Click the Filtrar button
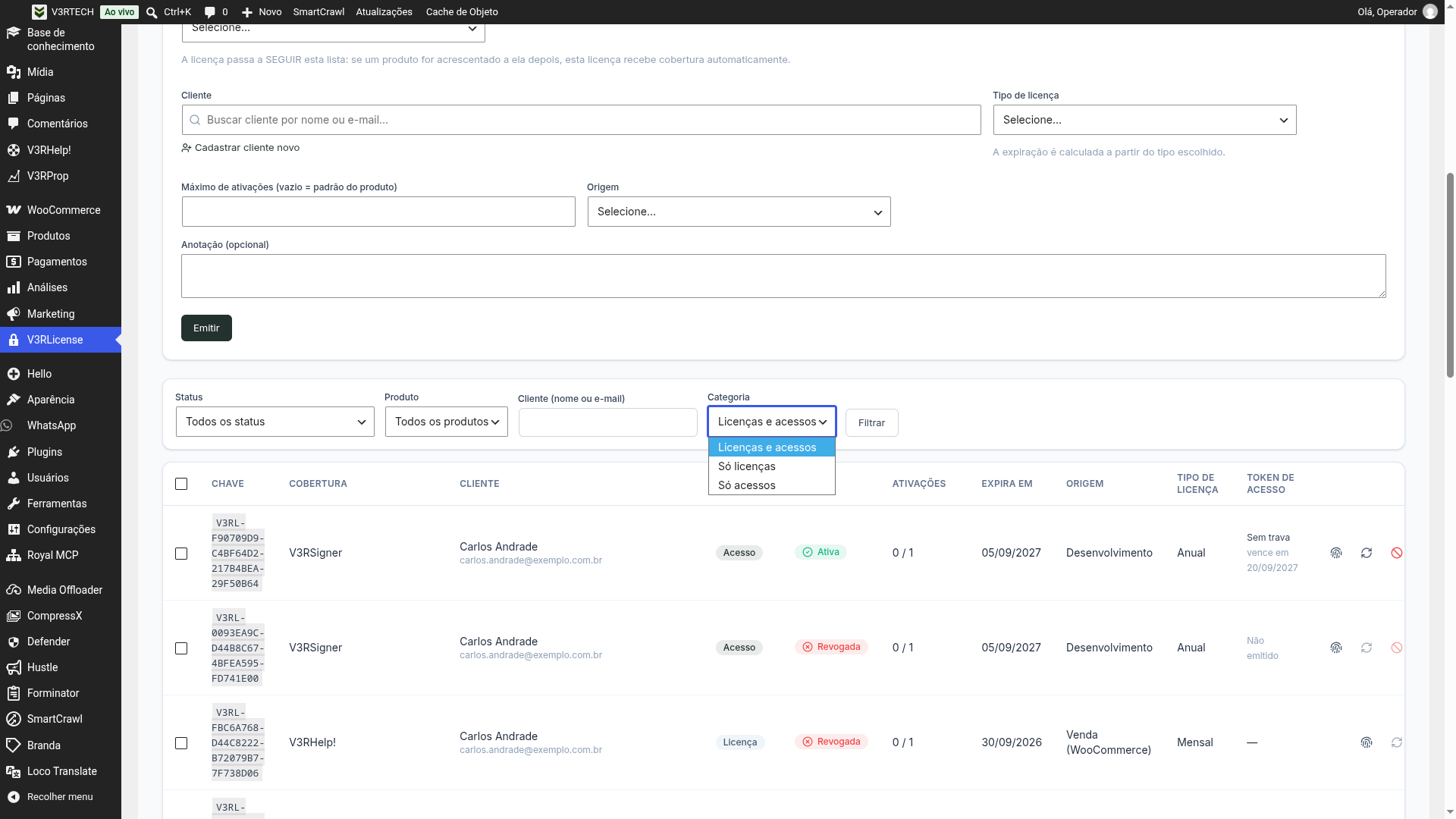 872,423
